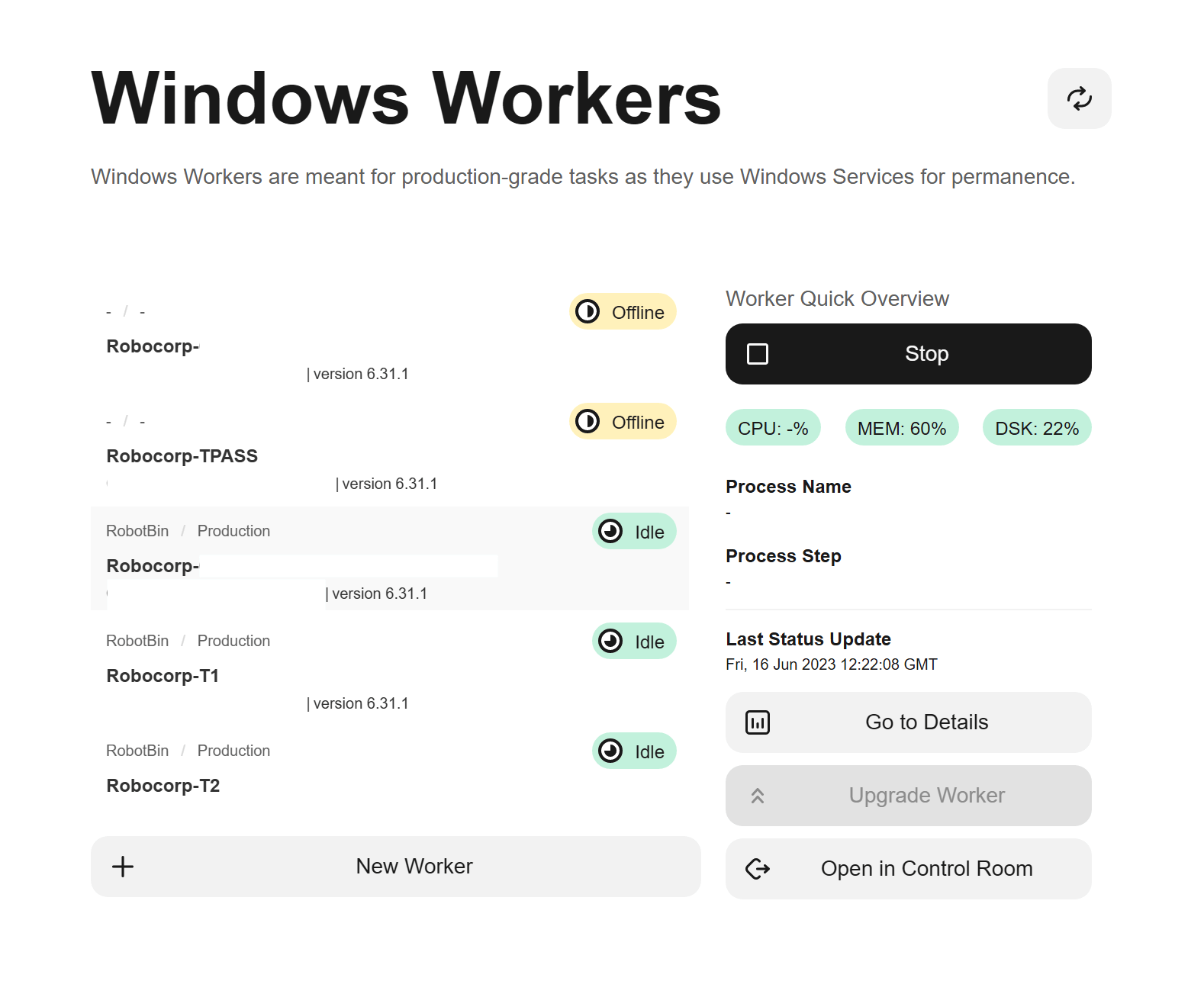Click the CPU: -% chip
Image resolution: width=1204 pixels, height=994 pixels.
pyautogui.click(x=773, y=428)
